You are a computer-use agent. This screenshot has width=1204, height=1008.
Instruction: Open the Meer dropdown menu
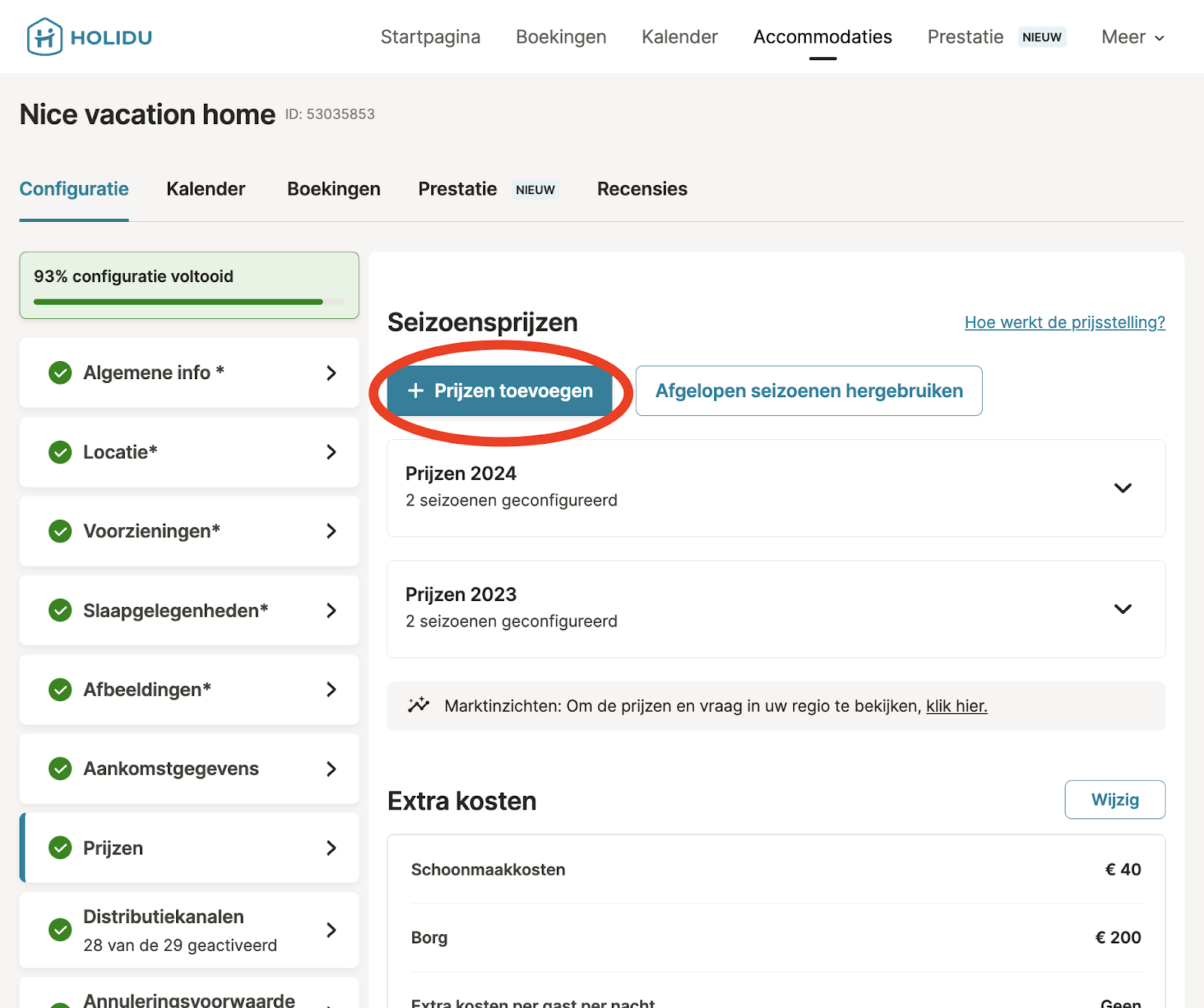click(1132, 37)
